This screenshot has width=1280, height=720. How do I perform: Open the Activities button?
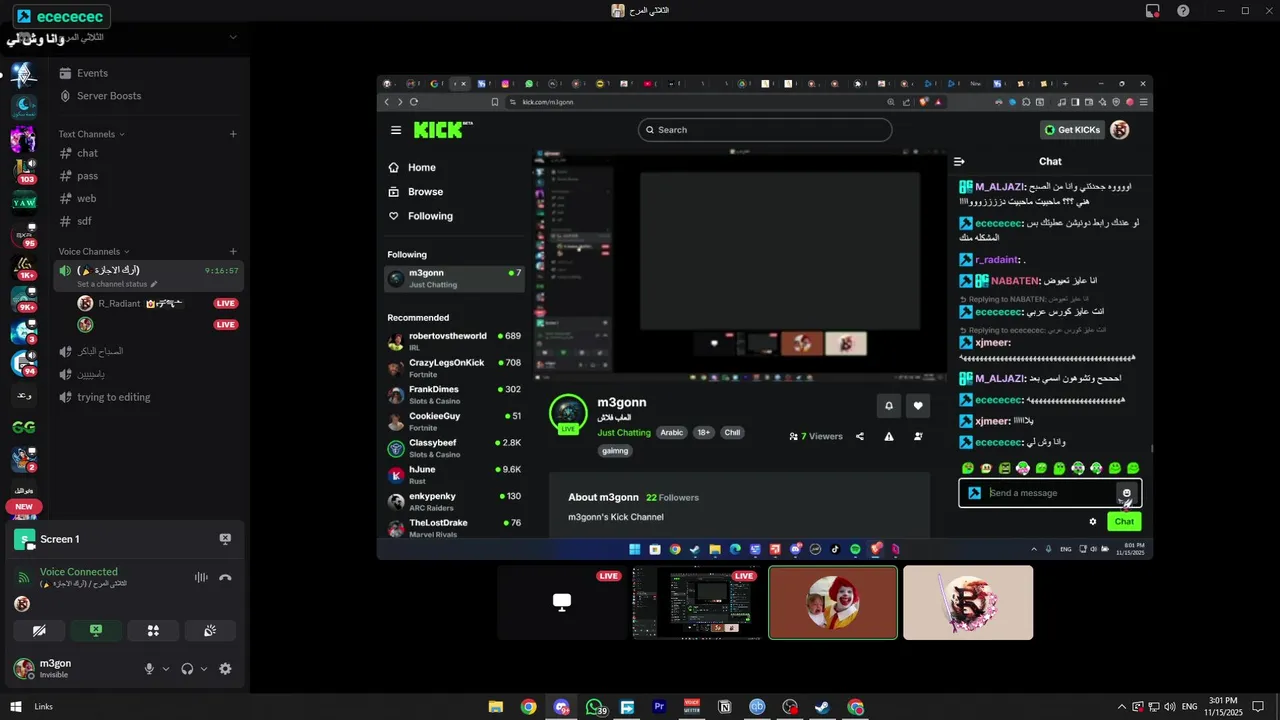point(153,631)
